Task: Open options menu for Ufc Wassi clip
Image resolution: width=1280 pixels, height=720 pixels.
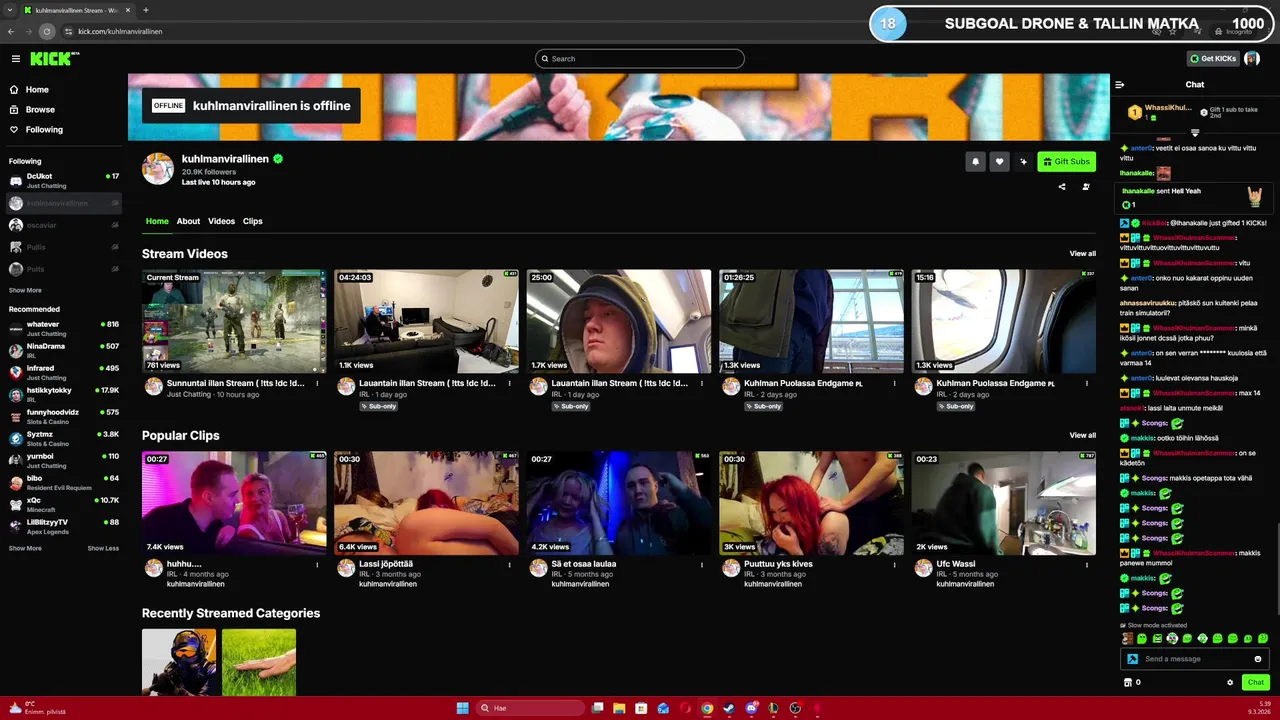Action: coord(1087,564)
